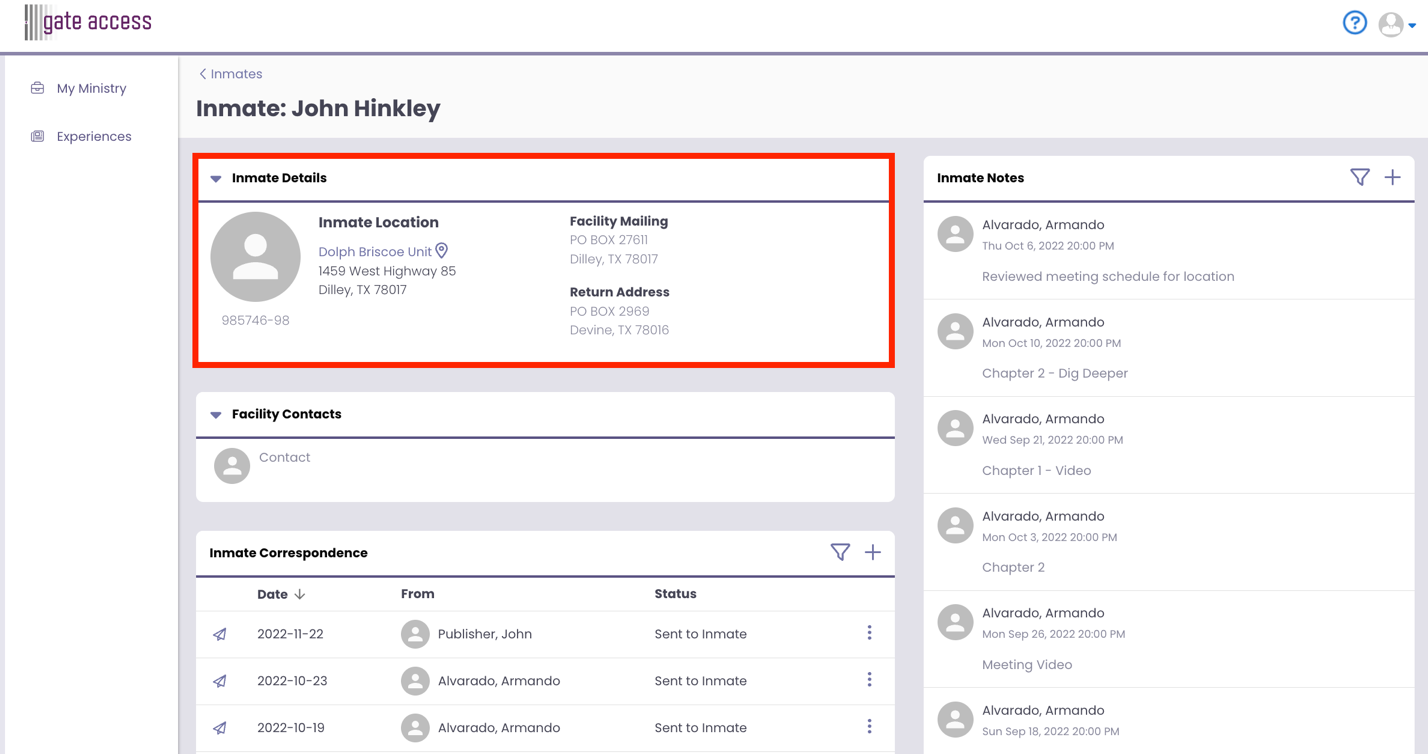
Task: Open options menu for 2022-10-19 correspondence
Action: 869,727
